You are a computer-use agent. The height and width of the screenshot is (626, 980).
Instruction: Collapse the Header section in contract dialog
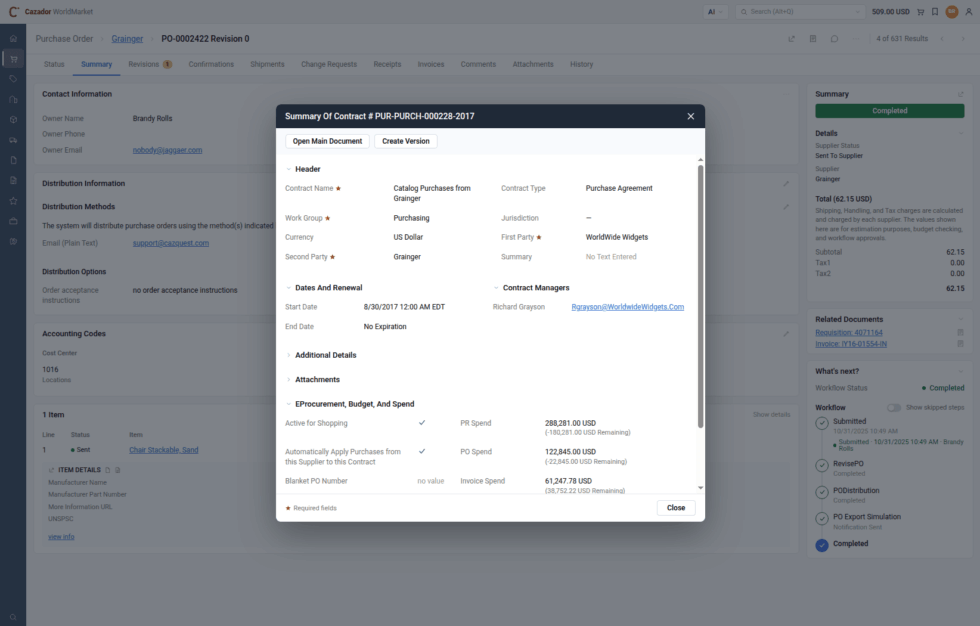289,169
